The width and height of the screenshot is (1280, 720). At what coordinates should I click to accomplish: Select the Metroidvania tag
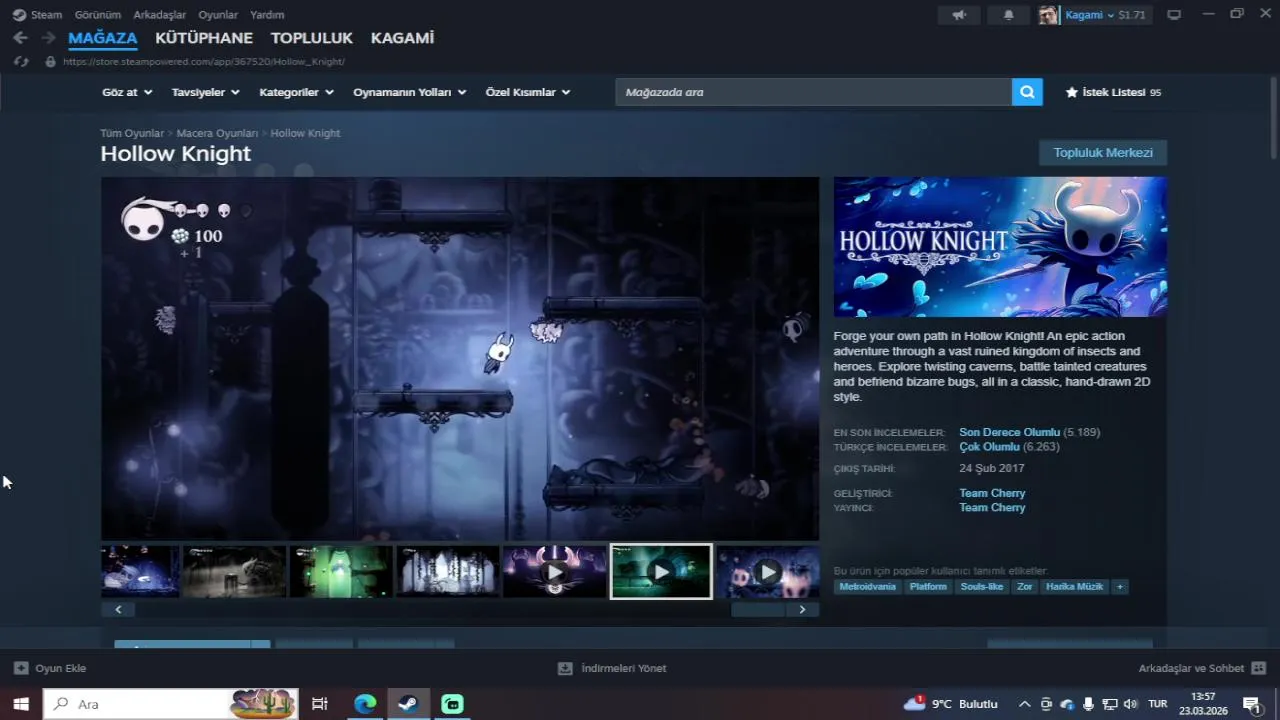[x=867, y=587]
